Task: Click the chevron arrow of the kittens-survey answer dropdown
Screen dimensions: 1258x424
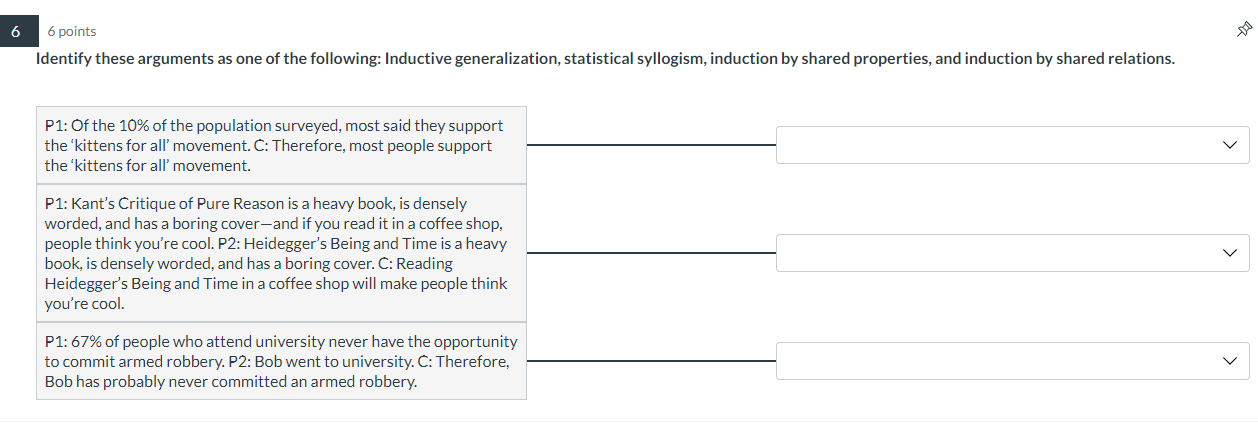Action: [x=1229, y=145]
